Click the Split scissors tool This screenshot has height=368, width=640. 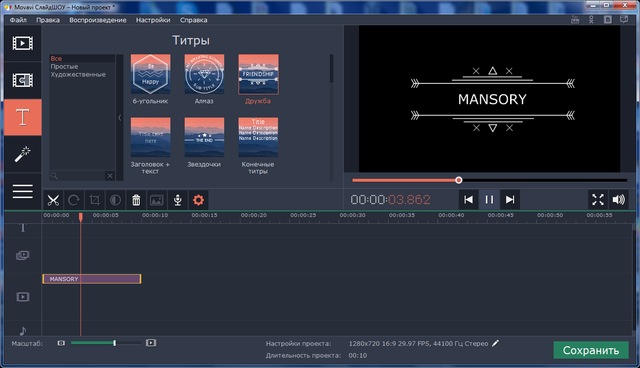point(53,200)
